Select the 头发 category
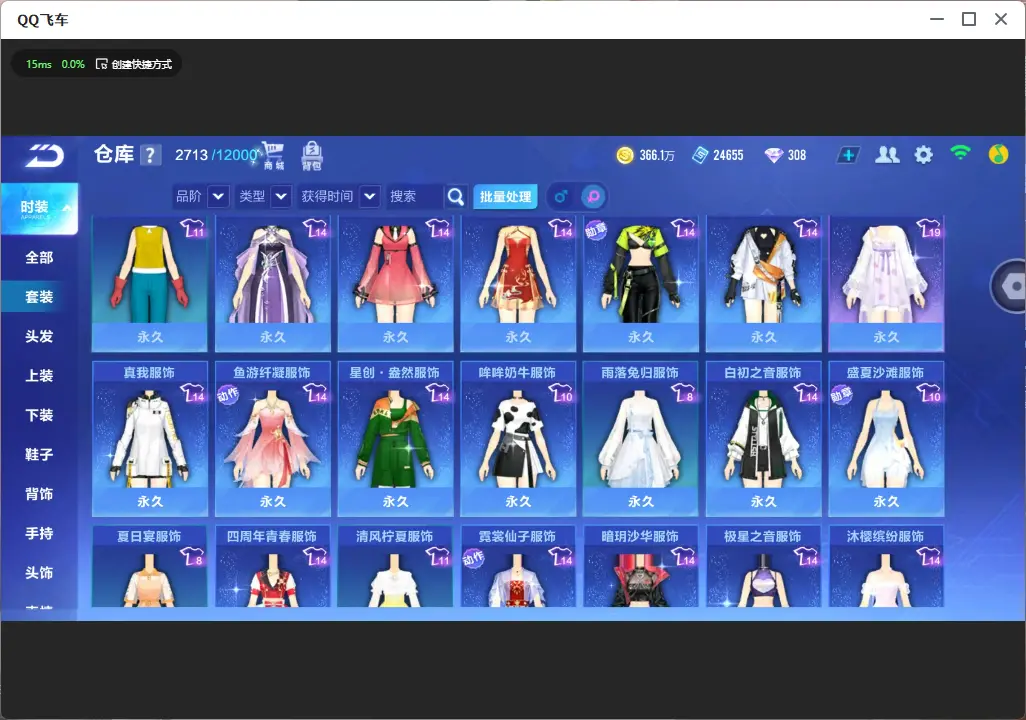This screenshot has width=1026, height=720. tap(39, 336)
